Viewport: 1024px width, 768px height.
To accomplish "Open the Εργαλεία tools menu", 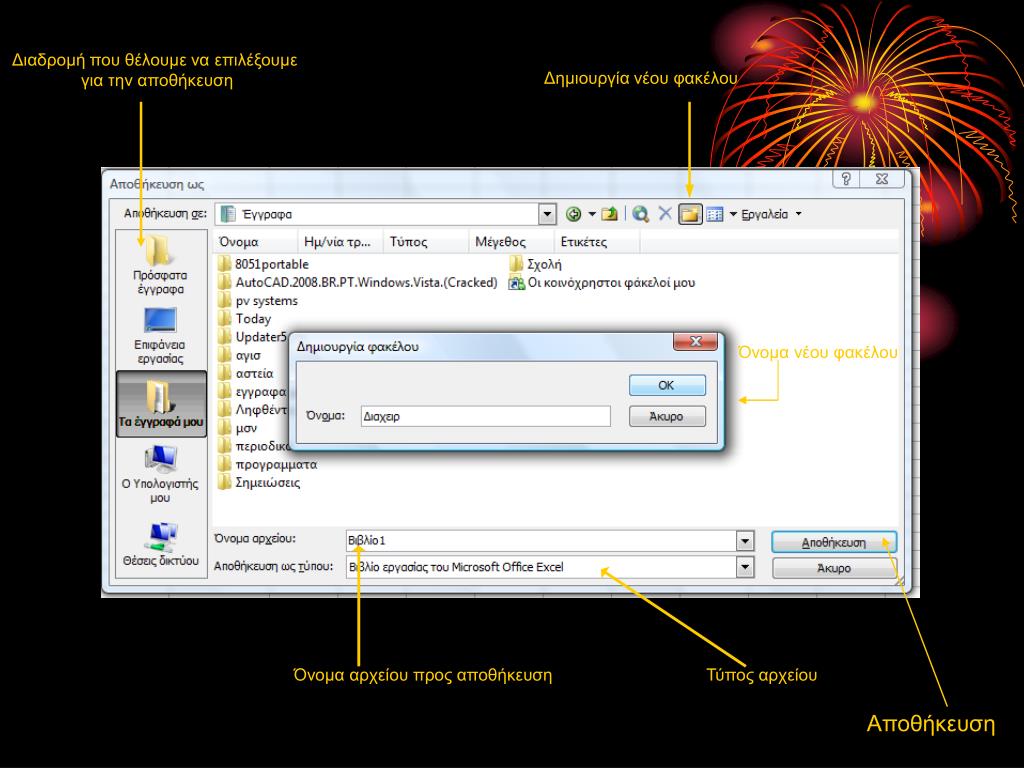I will (771, 214).
